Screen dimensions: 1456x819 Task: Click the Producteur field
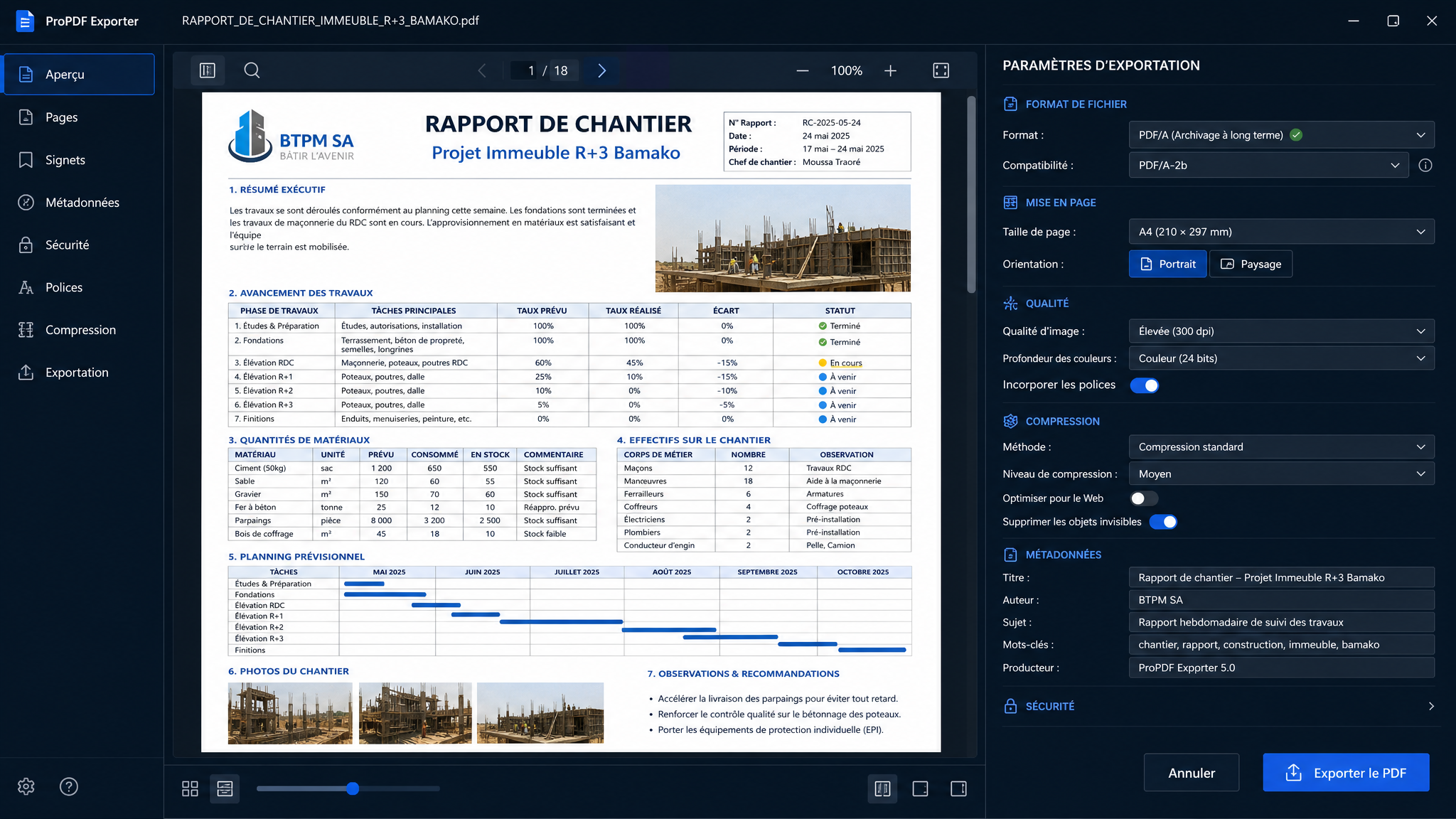[1281, 668]
